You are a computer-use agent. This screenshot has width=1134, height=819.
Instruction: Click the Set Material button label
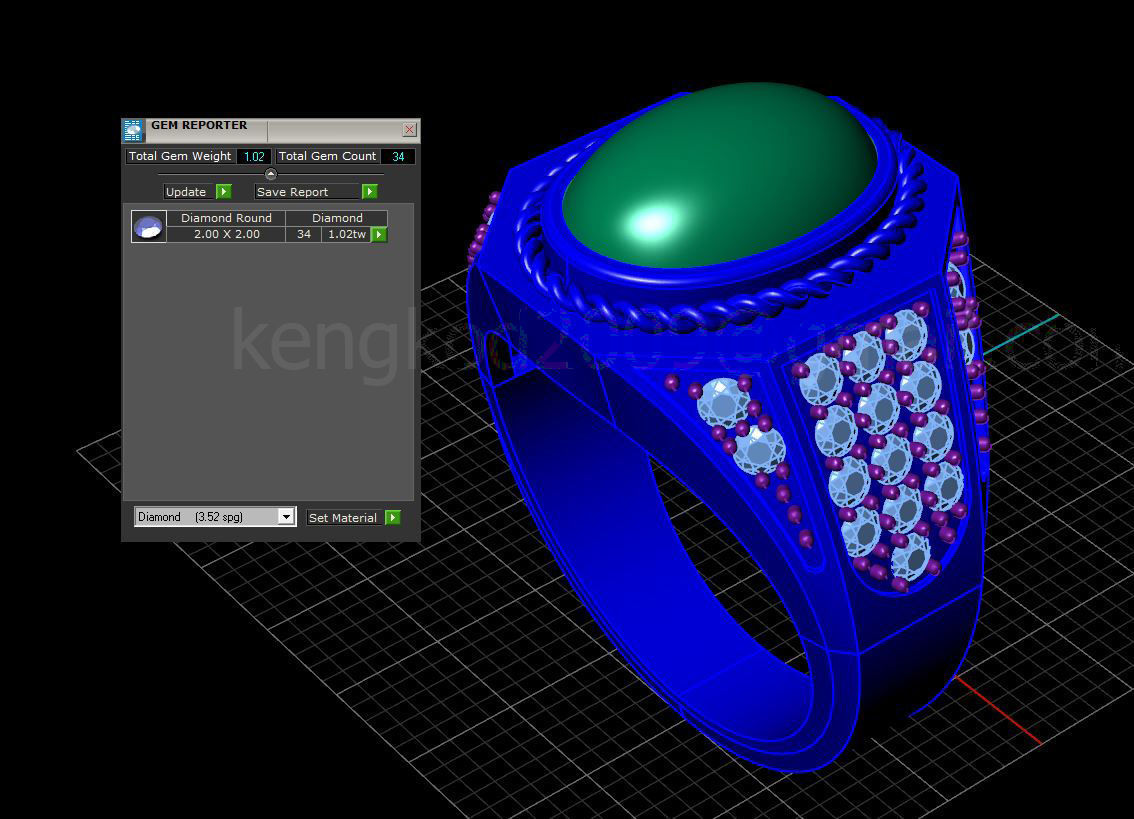[343, 518]
